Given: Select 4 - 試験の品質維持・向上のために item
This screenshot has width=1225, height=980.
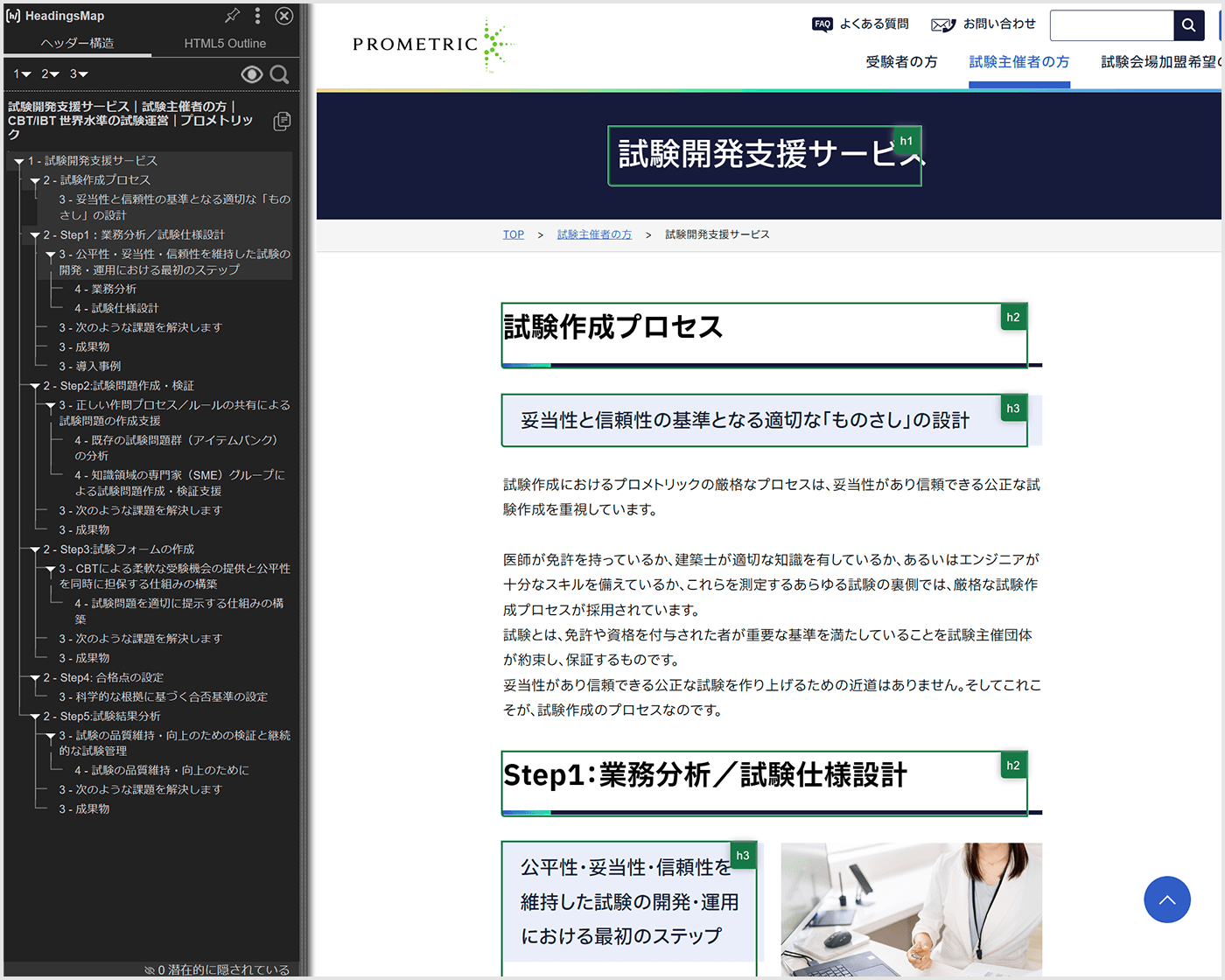Looking at the screenshot, I should pyautogui.click(x=162, y=770).
